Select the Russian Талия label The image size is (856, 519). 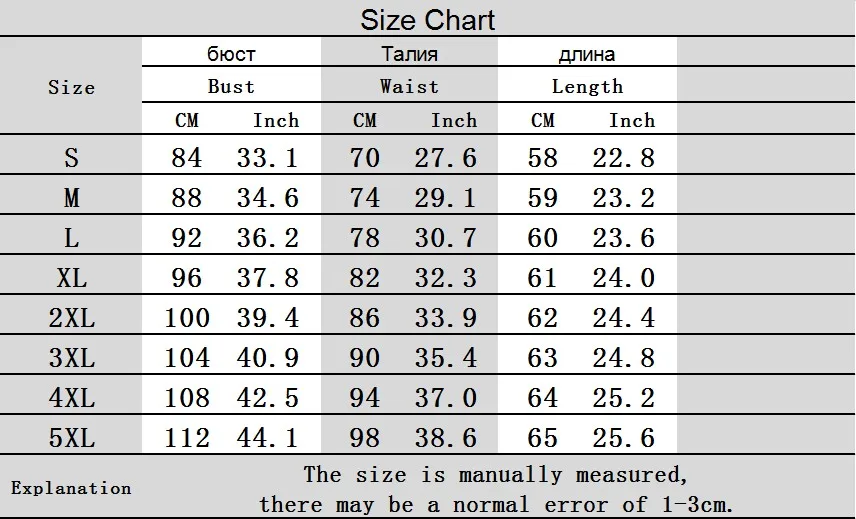[409, 54]
